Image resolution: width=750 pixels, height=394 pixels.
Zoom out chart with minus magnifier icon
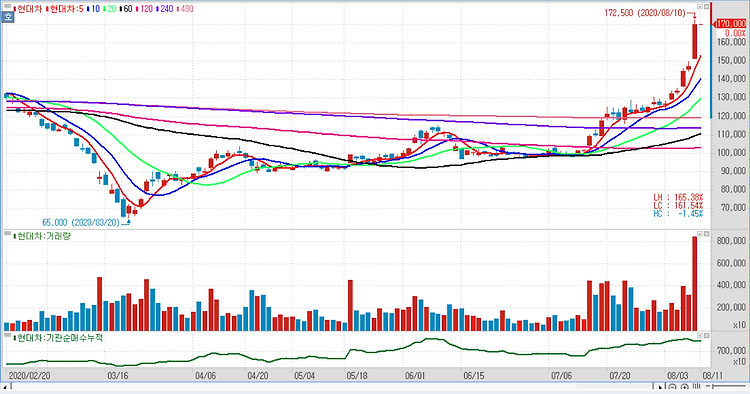[673, 387]
